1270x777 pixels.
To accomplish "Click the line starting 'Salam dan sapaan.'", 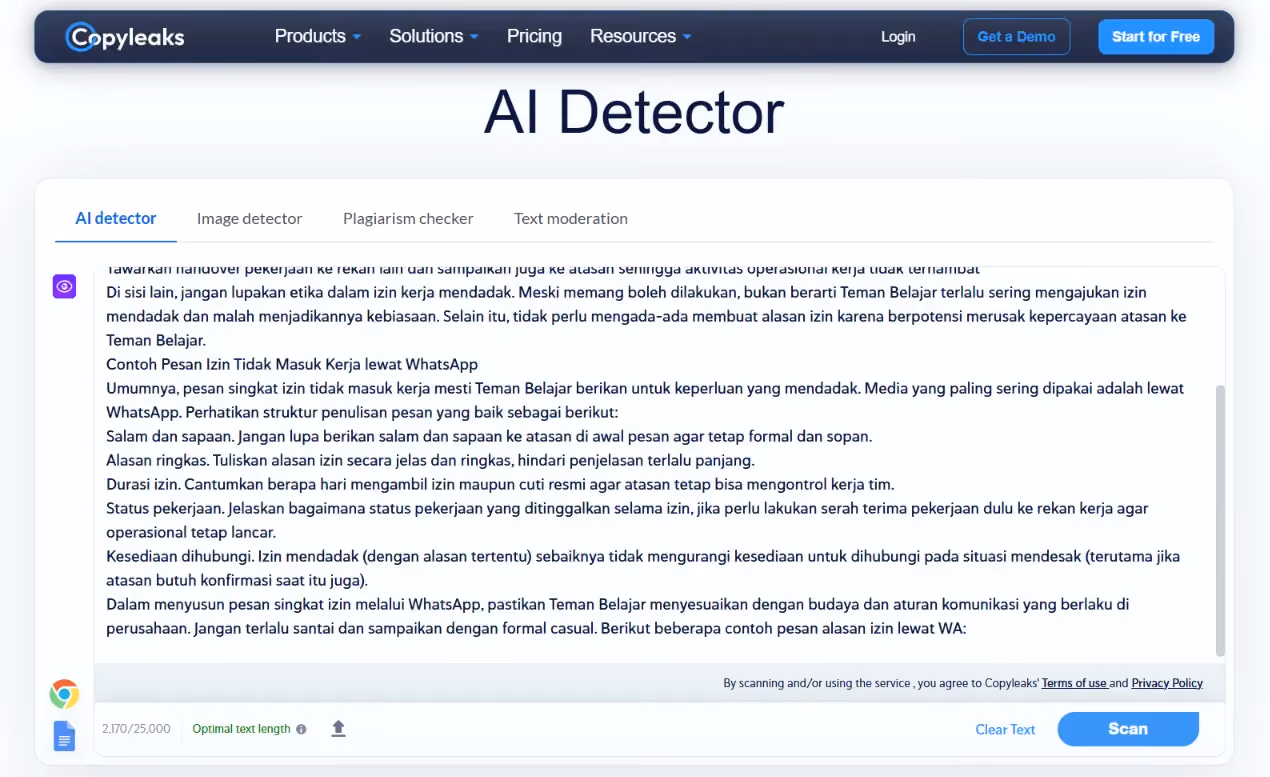I will [489, 437].
